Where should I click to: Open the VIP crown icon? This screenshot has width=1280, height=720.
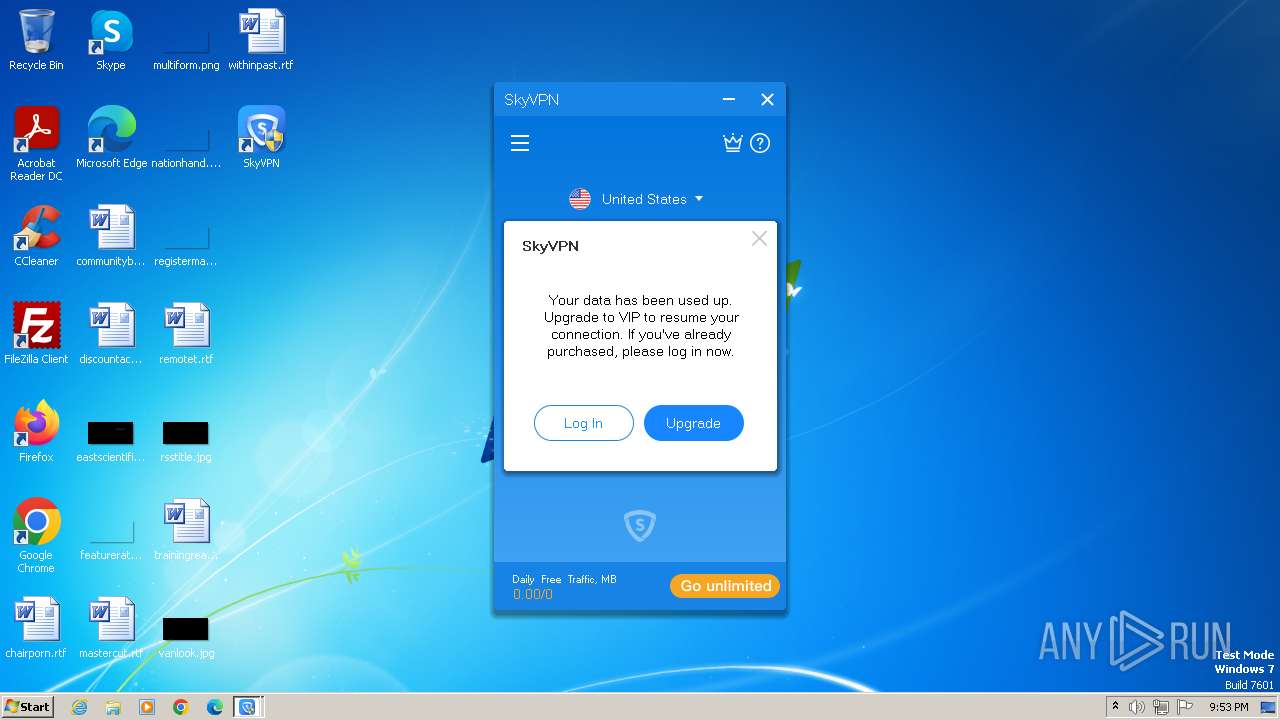pyautogui.click(x=733, y=143)
